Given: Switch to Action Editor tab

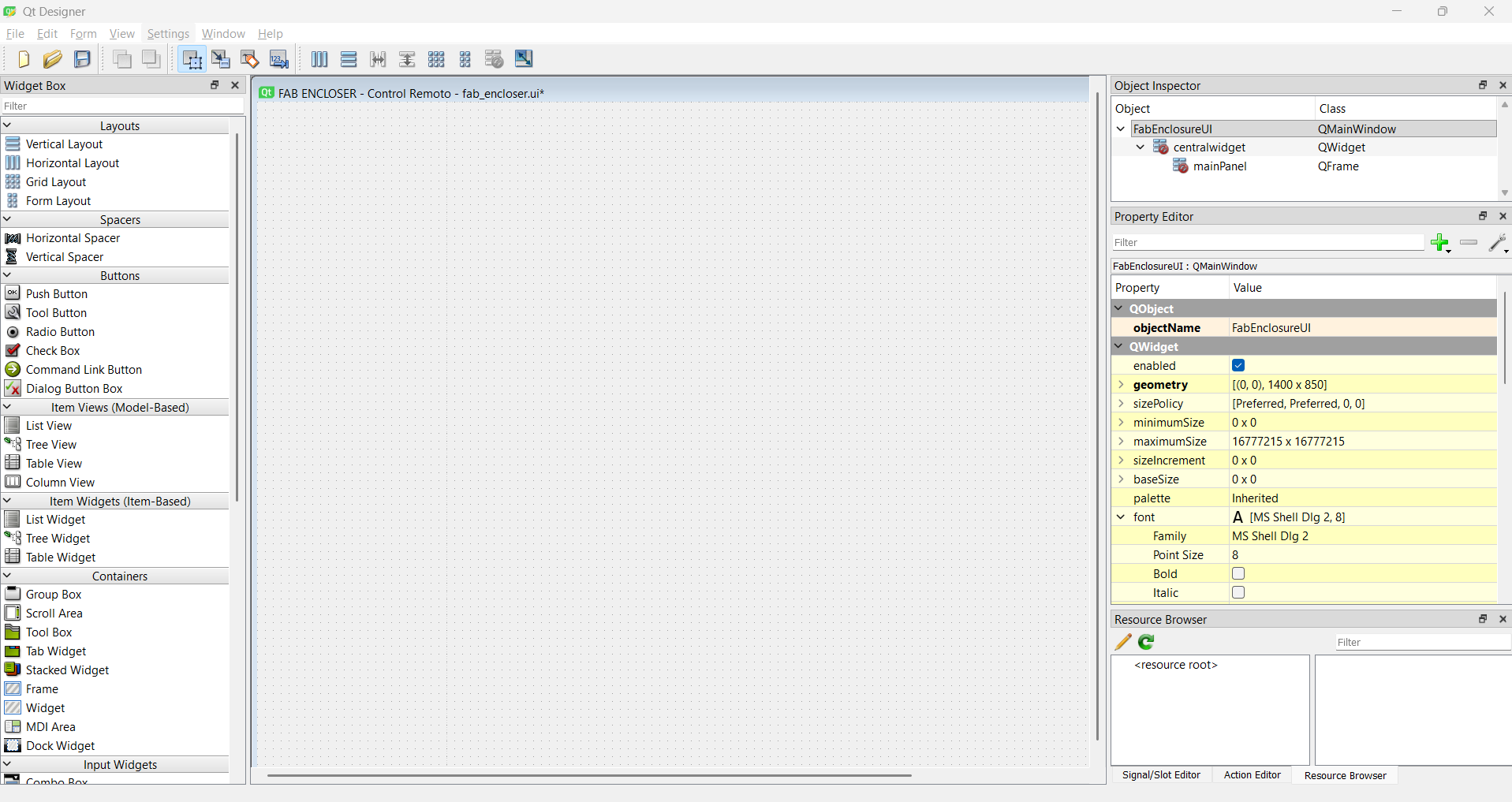Looking at the screenshot, I should coord(1252,775).
